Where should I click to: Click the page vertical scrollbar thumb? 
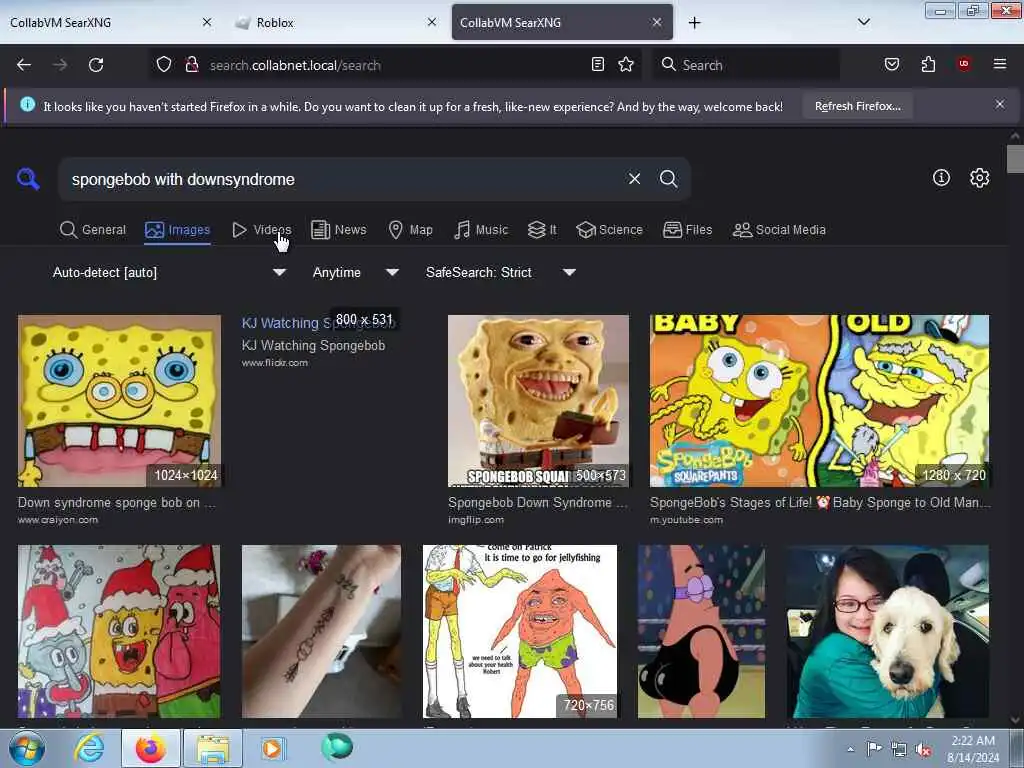[x=1015, y=159]
